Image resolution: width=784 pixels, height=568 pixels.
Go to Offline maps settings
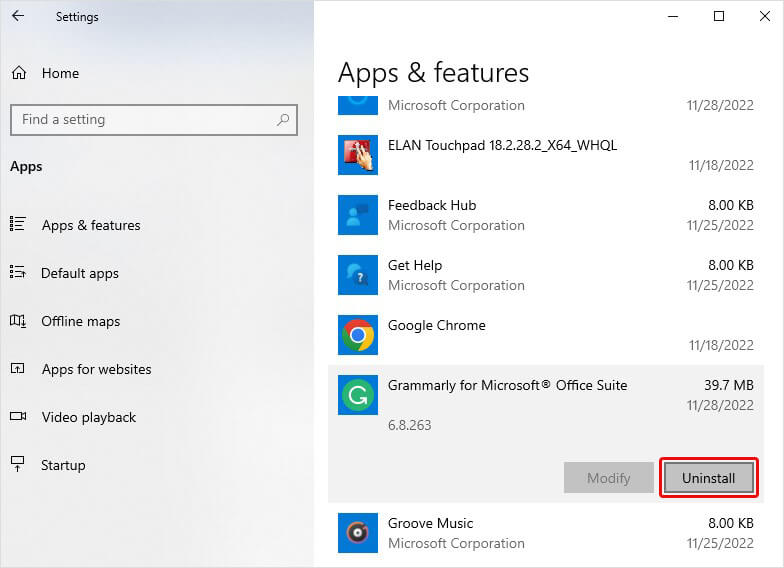[x=80, y=322]
